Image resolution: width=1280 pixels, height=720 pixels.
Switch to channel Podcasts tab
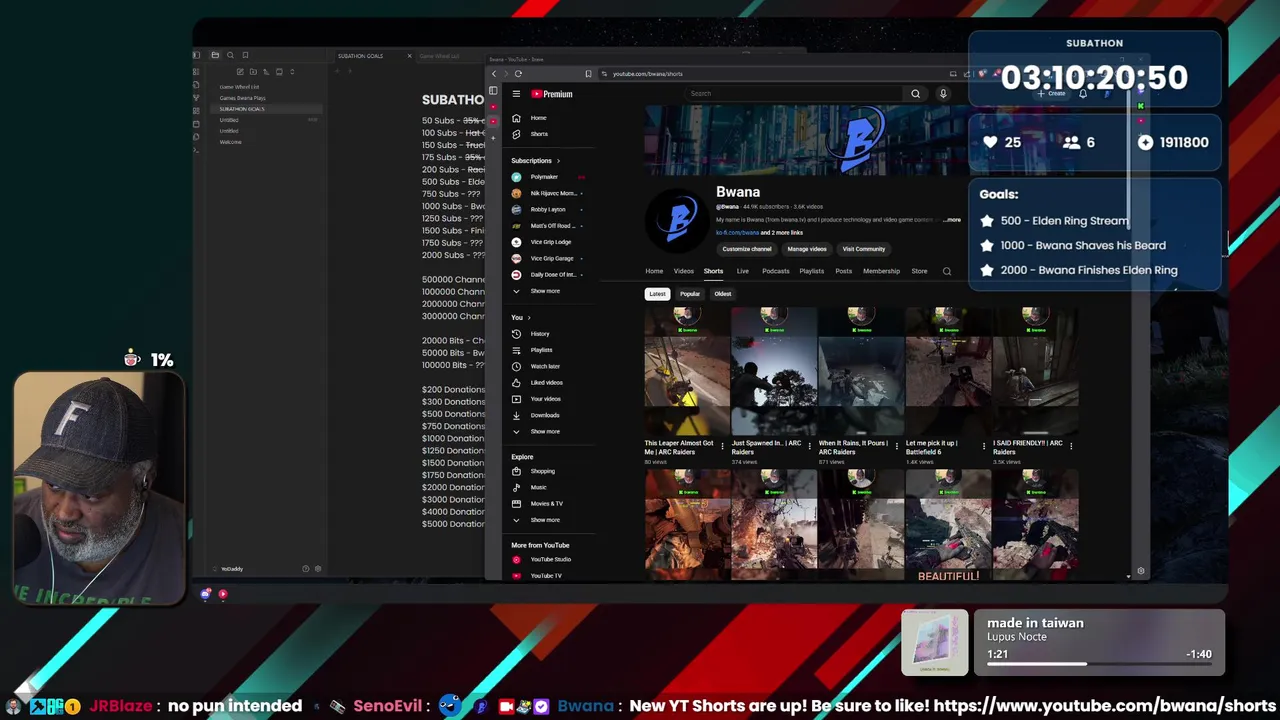775,271
